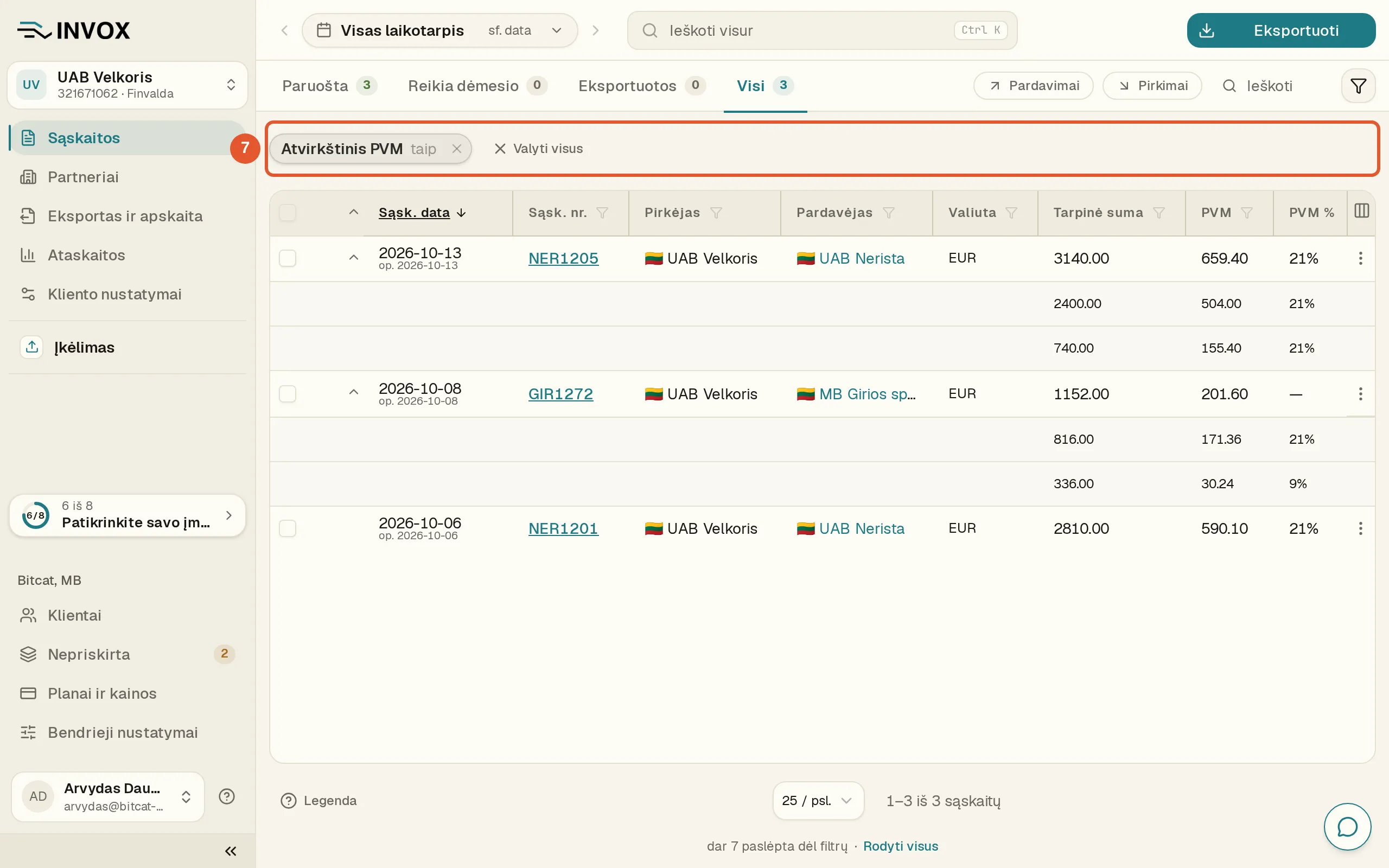Filter by Pardavėjas column funnel
This screenshot has width=1389, height=868.
pyautogui.click(x=889, y=213)
